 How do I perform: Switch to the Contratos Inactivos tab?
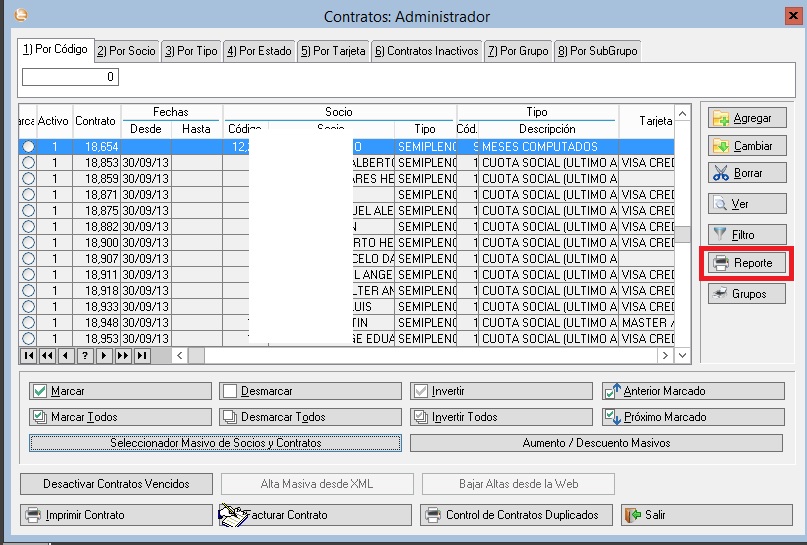[x=426, y=51]
